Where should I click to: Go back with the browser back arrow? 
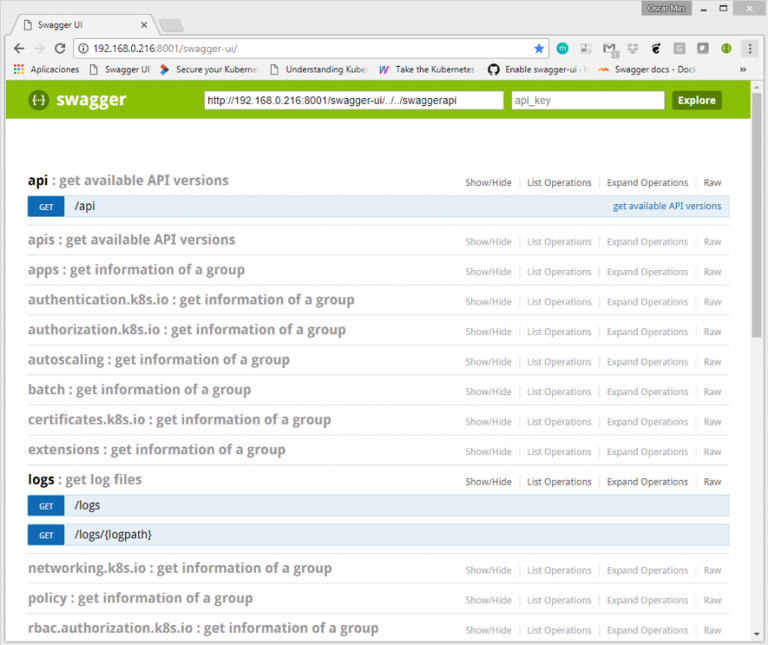pyautogui.click(x=19, y=48)
